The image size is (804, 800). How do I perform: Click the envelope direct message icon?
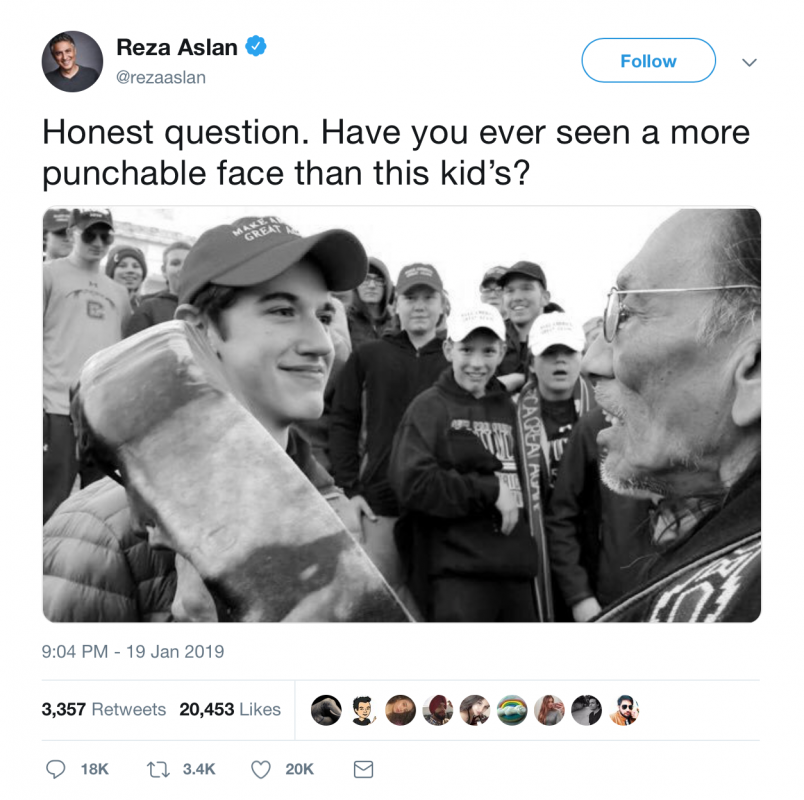tap(364, 769)
